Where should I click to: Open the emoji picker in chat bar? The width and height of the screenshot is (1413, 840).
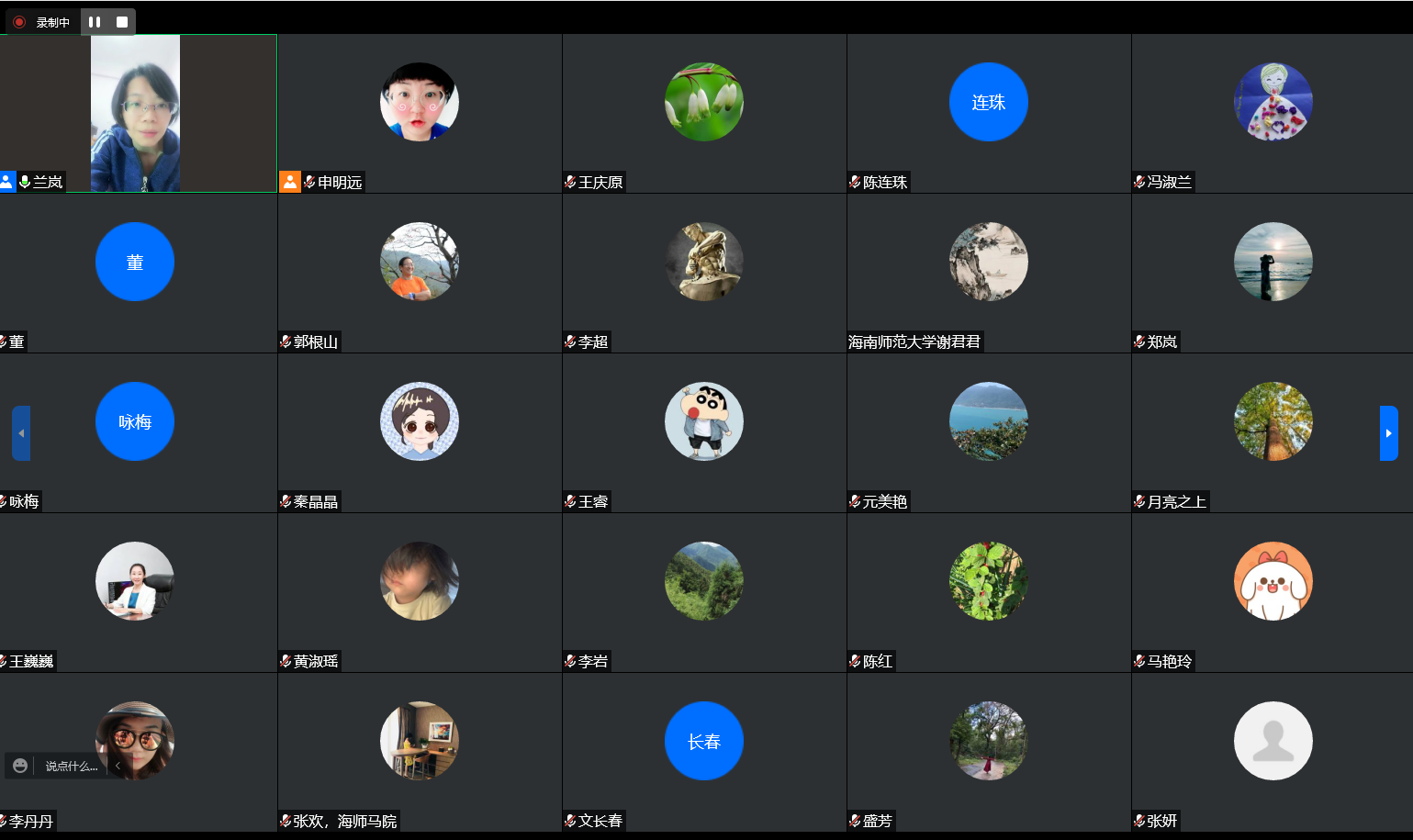click(20, 766)
